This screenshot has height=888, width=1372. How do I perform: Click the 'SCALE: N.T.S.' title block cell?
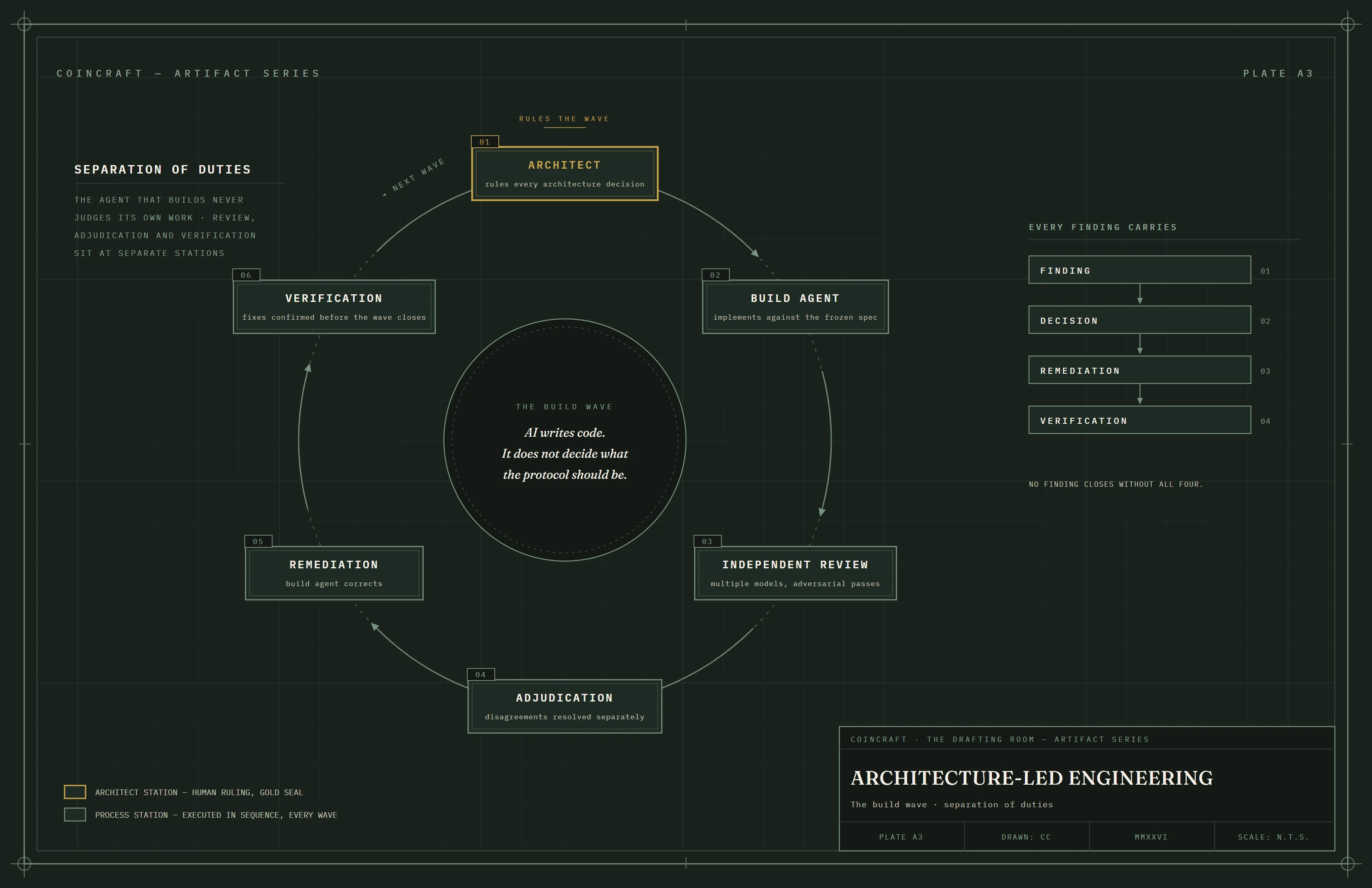pos(1274,837)
